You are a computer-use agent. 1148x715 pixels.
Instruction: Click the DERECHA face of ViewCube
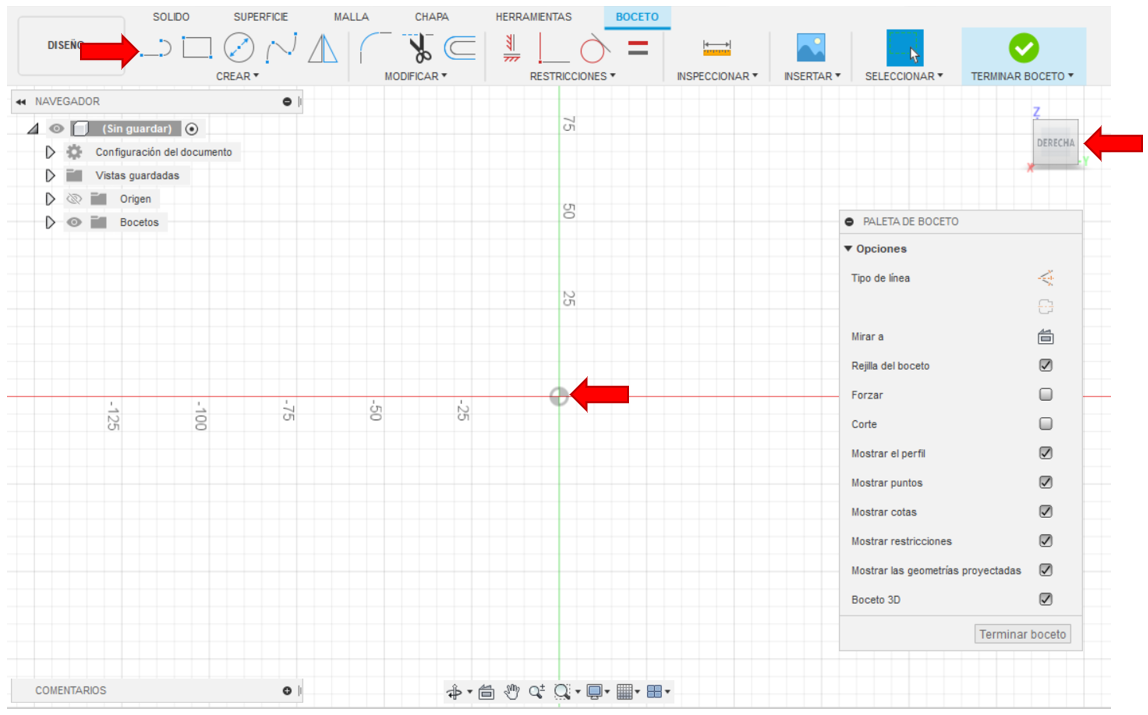coord(1055,143)
